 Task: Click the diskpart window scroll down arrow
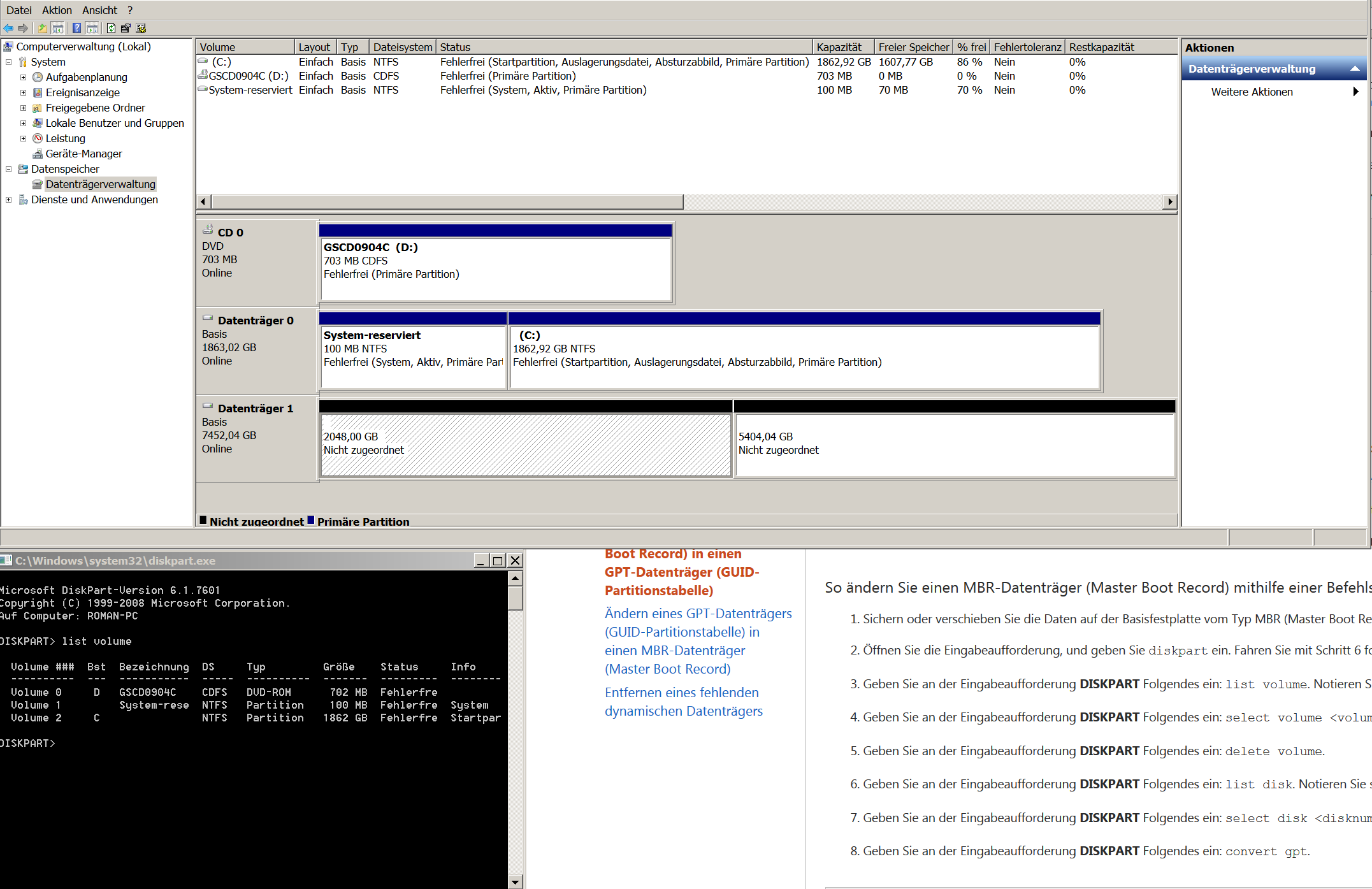(x=516, y=882)
